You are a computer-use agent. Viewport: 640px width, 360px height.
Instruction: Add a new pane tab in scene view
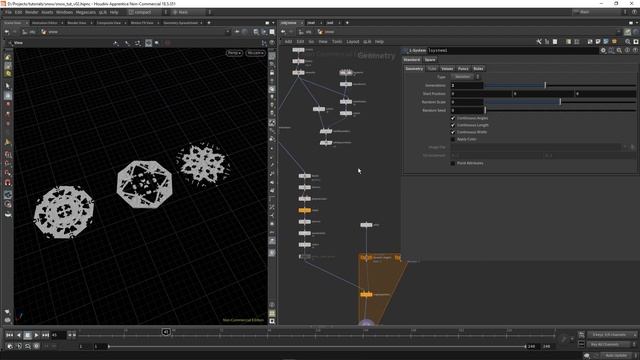tap(209, 23)
